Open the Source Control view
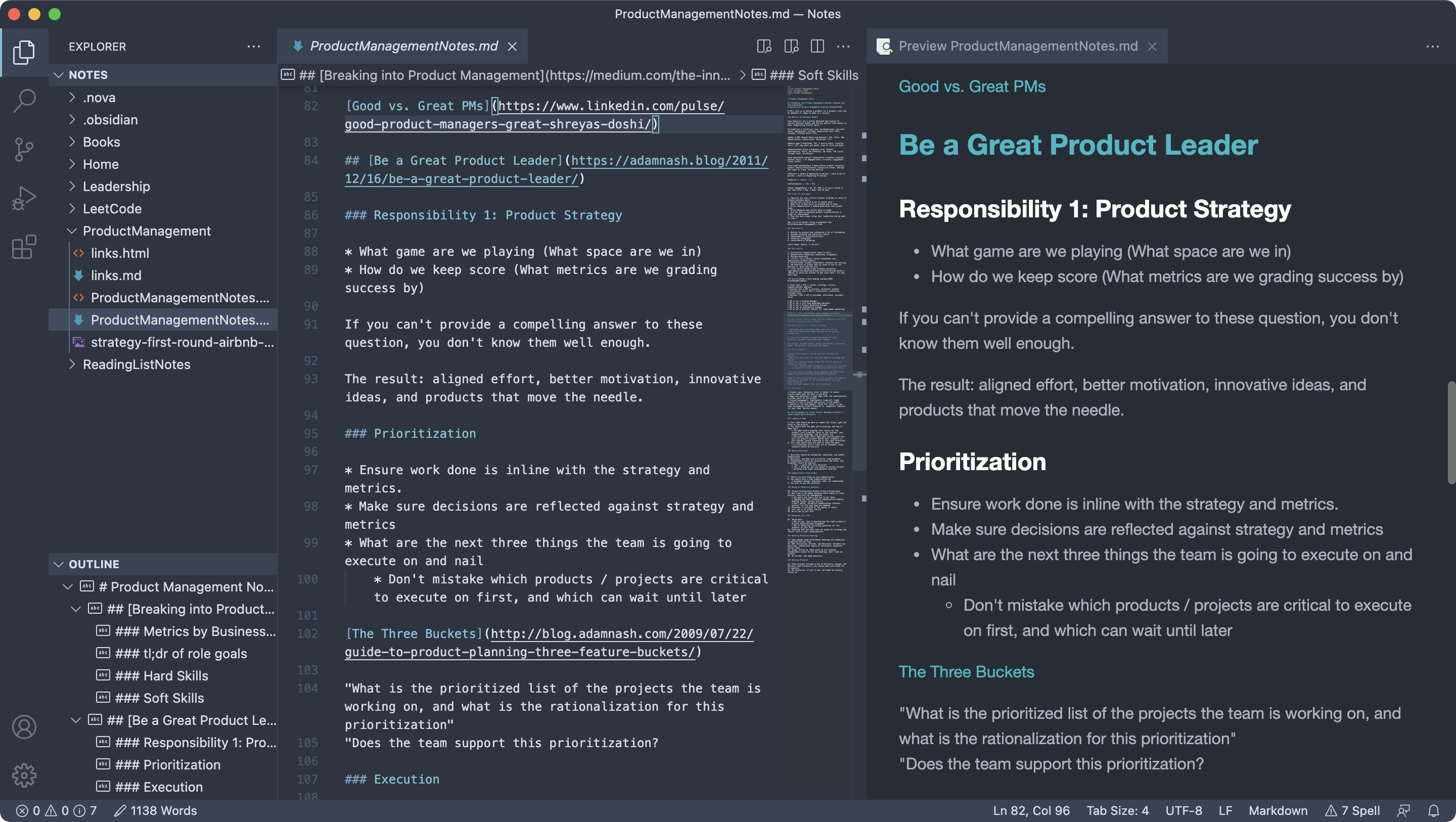This screenshot has width=1456, height=822. click(24, 149)
